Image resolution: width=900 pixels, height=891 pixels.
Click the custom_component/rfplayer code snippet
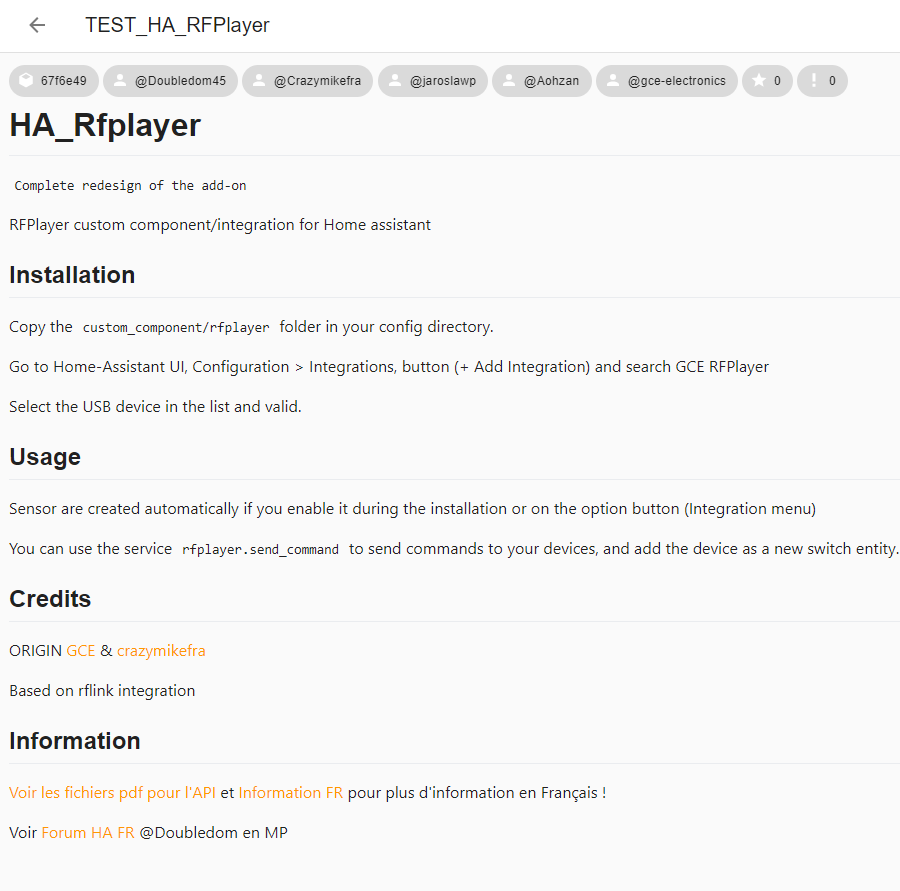176,327
